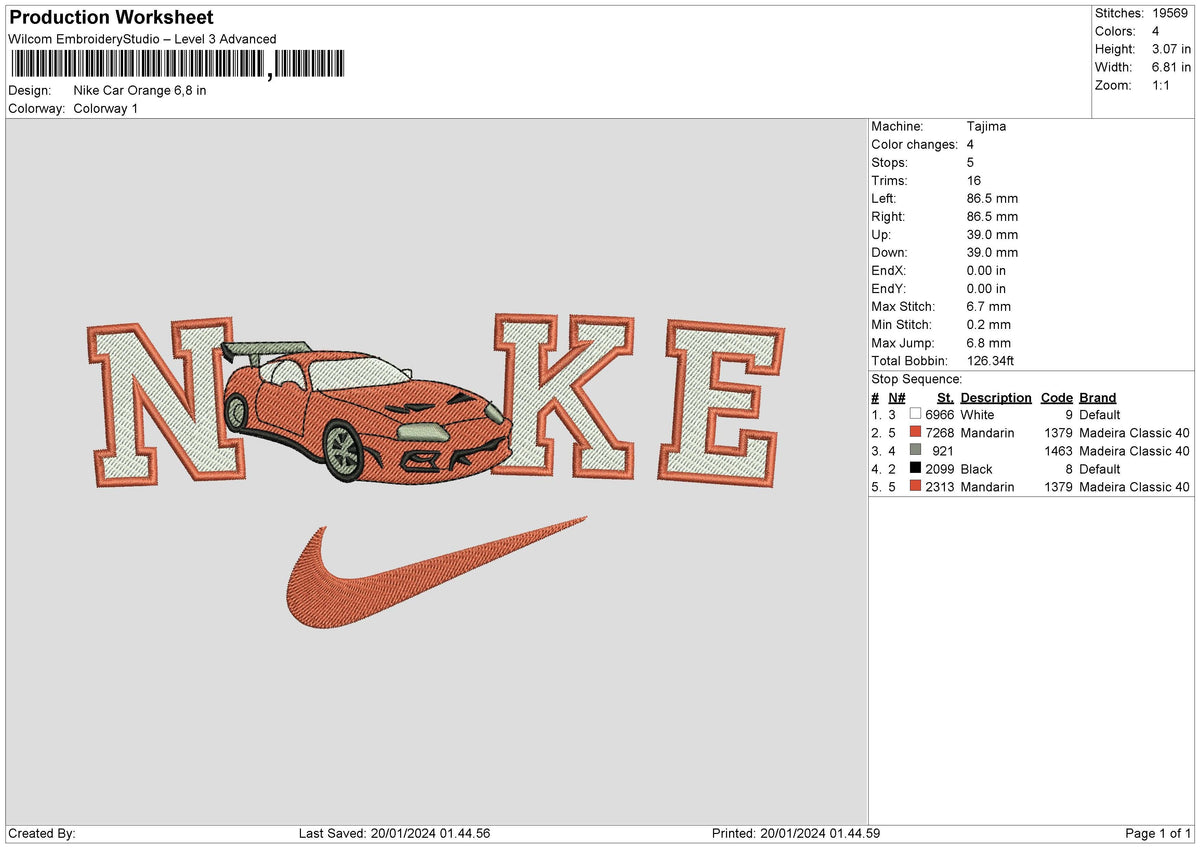Screen dimensions: 1200x848
Task: Click the 'Code' column header
Action: (x=1057, y=397)
